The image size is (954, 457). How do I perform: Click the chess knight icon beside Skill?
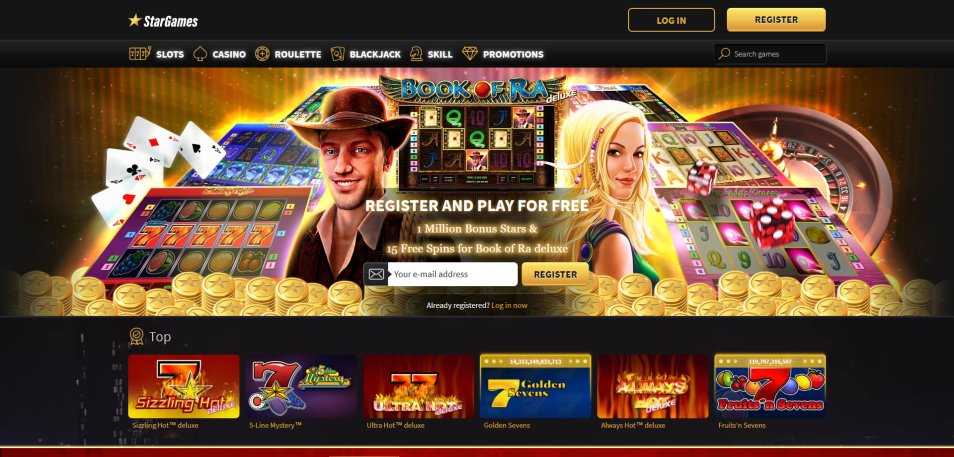tap(416, 54)
